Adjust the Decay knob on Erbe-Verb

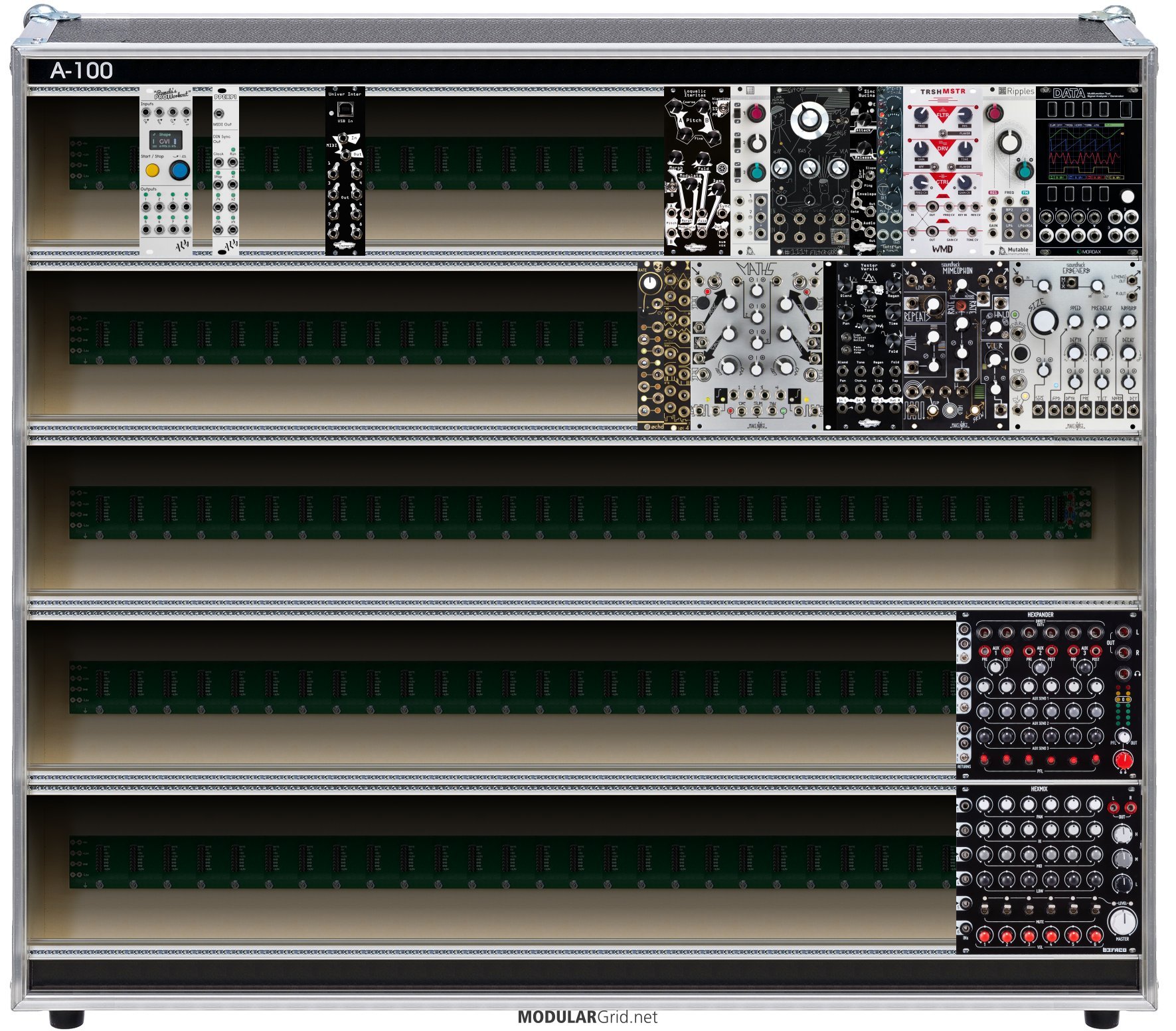pyautogui.click(x=1128, y=352)
